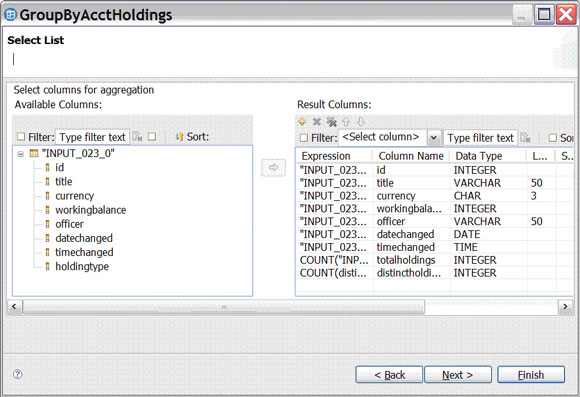Select workingbalance in Available Columns

click(x=91, y=210)
